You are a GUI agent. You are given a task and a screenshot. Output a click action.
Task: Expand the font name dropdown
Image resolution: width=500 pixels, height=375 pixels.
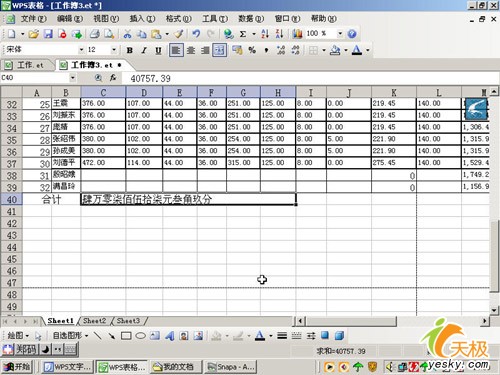click(81, 50)
